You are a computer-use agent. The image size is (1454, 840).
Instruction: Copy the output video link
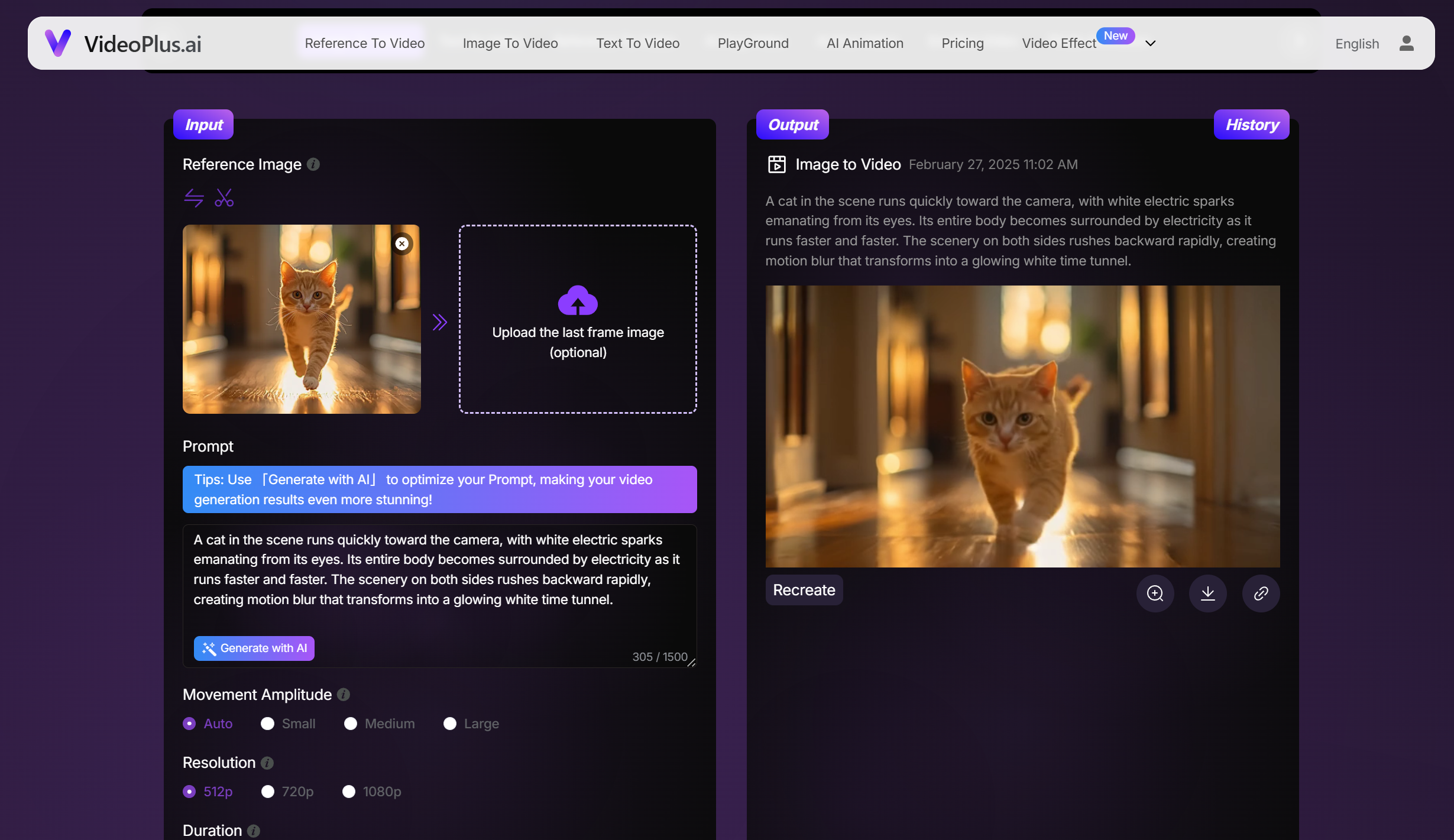[1261, 593]
